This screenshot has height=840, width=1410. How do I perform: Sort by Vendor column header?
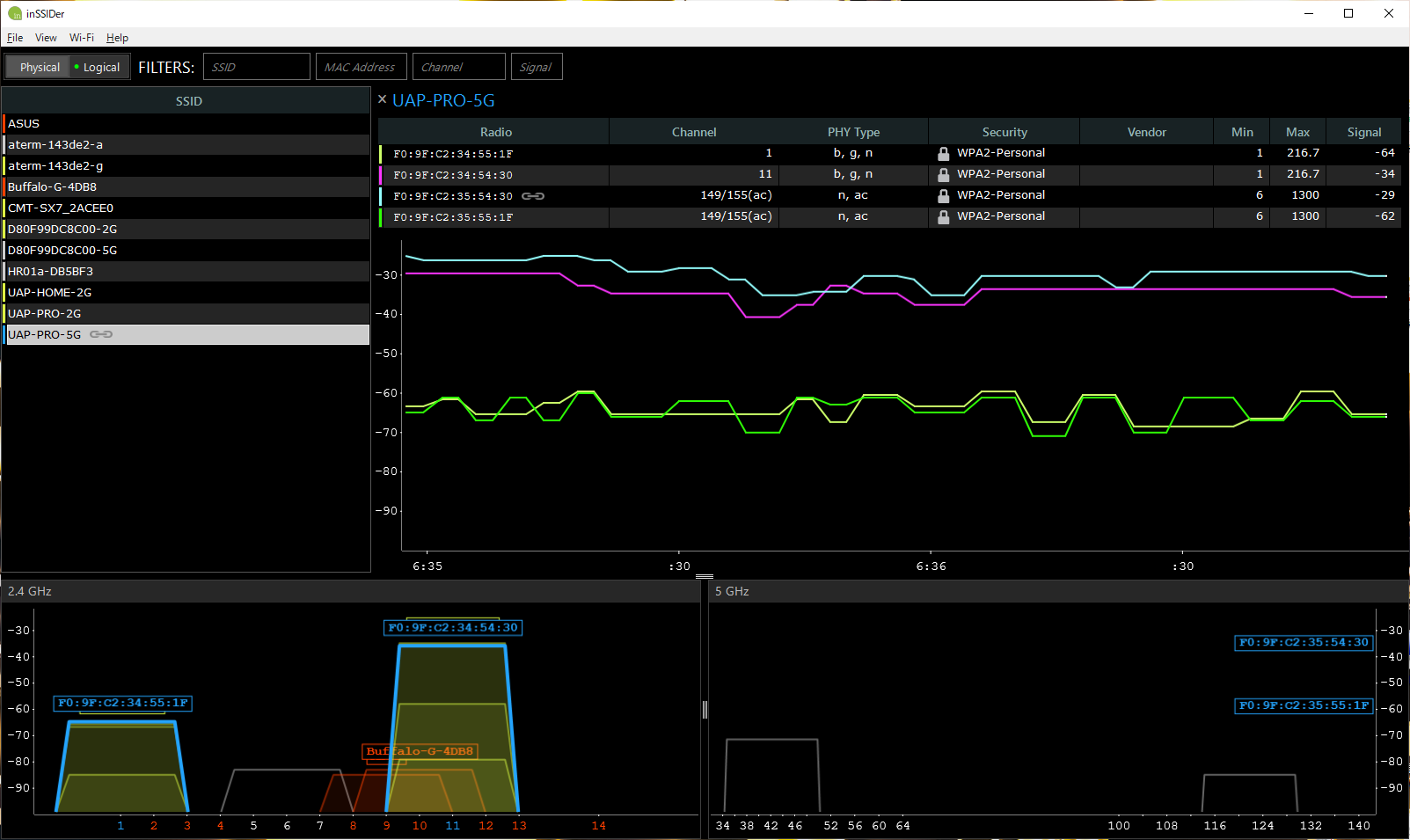tap(1147, 132)
